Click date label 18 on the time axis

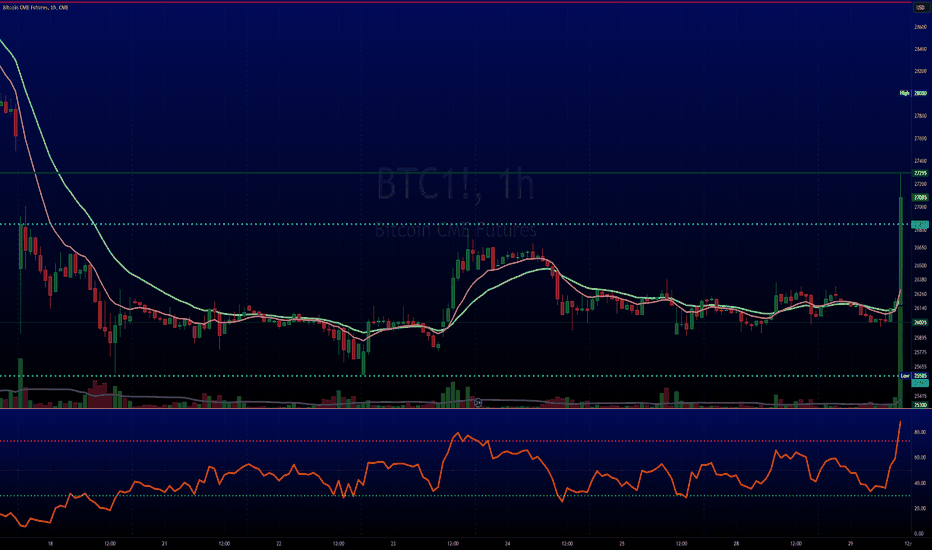(x=51, y=543)
